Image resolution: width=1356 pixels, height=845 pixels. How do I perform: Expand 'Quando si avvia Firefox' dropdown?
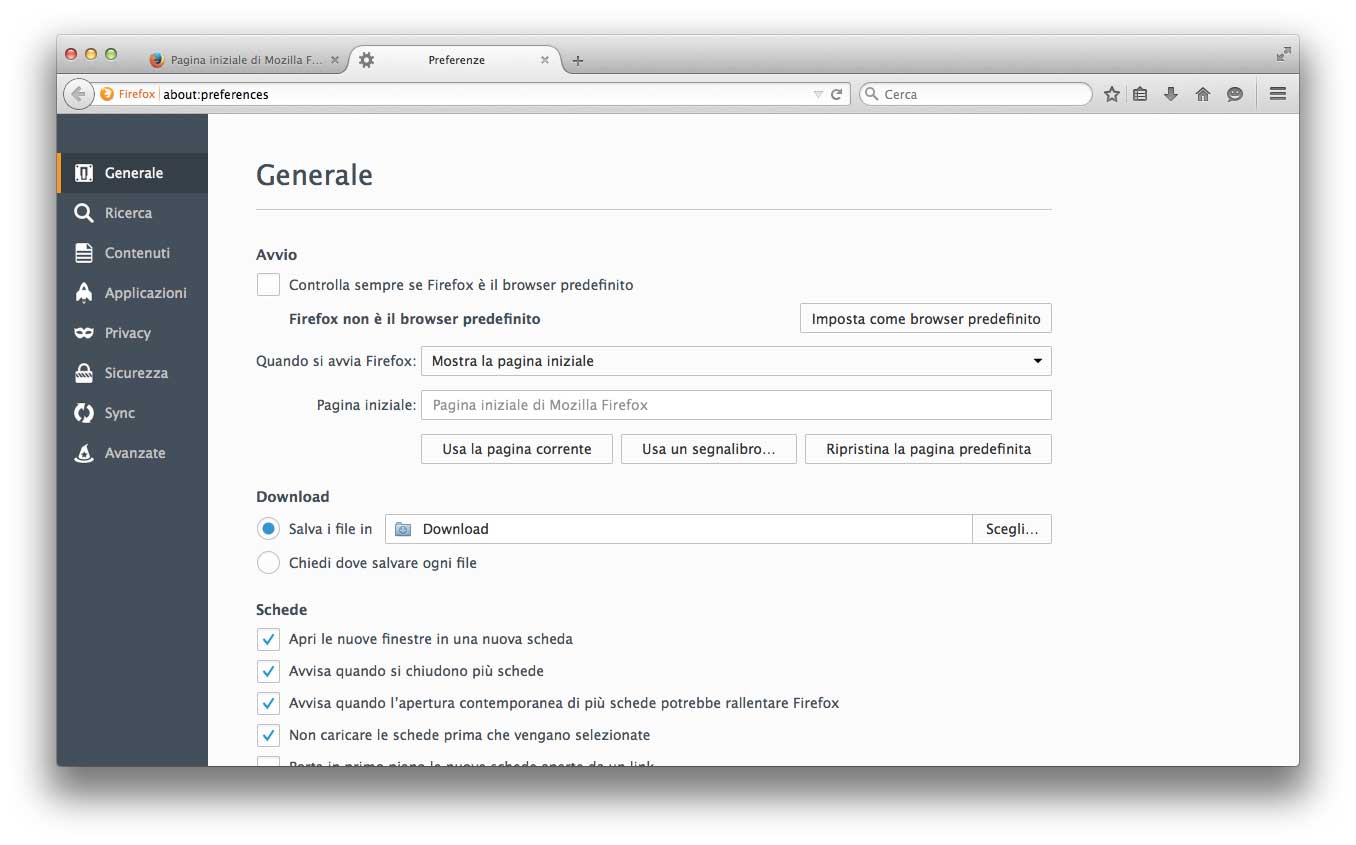tap(735, 361)
